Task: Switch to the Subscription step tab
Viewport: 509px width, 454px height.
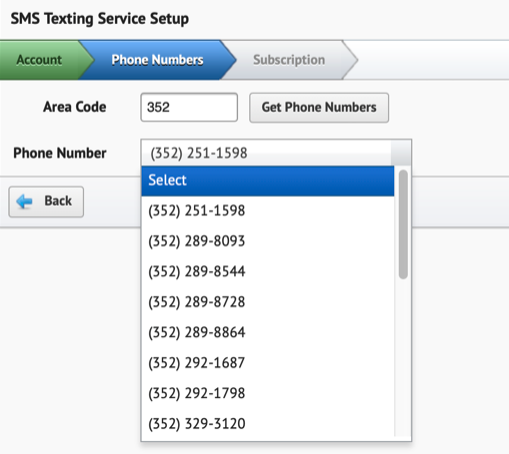Action: tap(289, 60)
